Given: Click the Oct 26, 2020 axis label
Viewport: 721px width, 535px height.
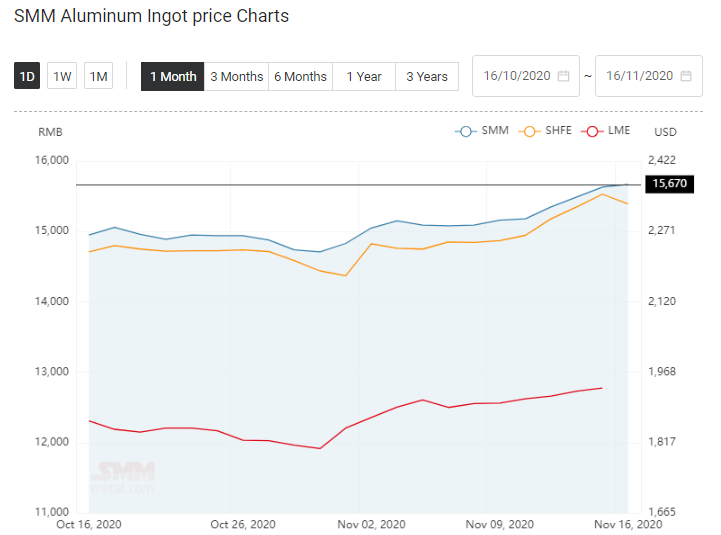Looking at the screenshot, I should (243, 524).
